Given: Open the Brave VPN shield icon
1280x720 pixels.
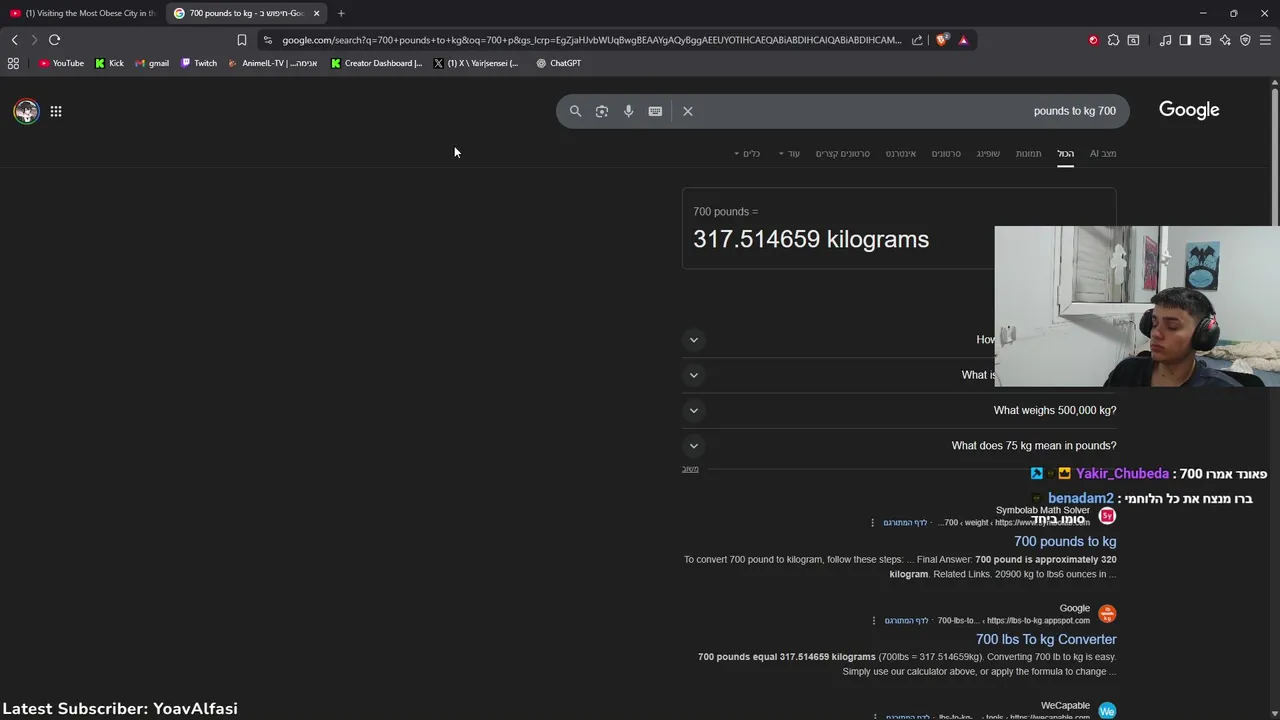Looking at the screenshot, I should pos(1245,40).
